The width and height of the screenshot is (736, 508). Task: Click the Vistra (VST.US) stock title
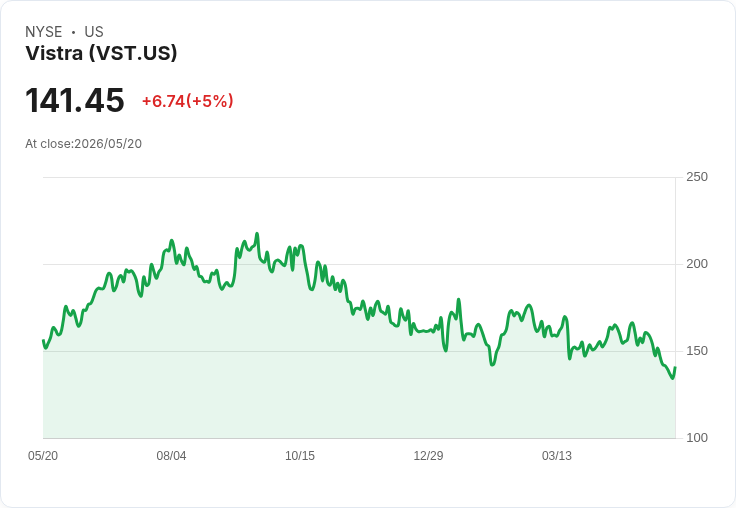pos(101,53)
